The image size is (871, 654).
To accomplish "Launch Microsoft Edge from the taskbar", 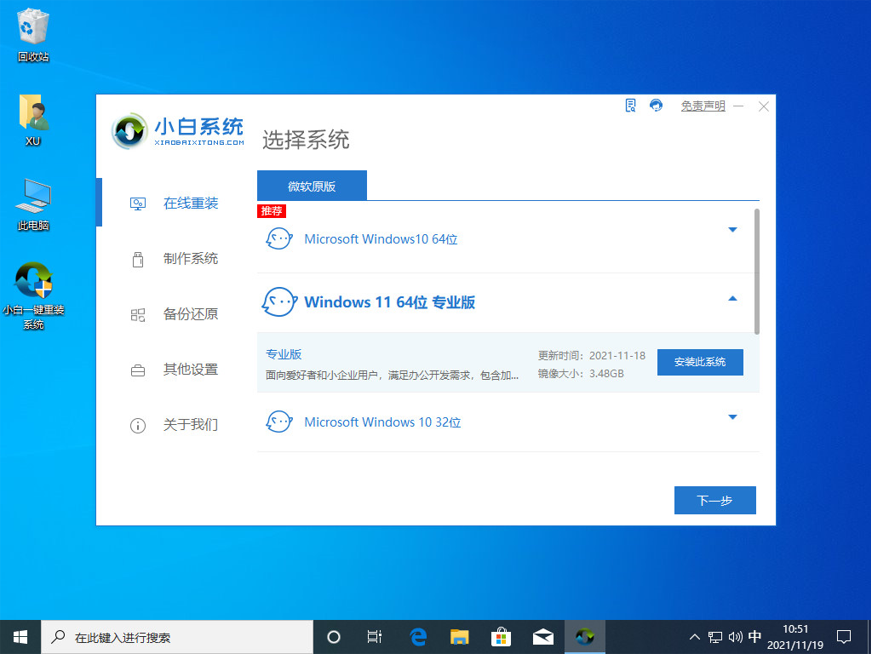I will pyautogui.click(x=417, y=636).
